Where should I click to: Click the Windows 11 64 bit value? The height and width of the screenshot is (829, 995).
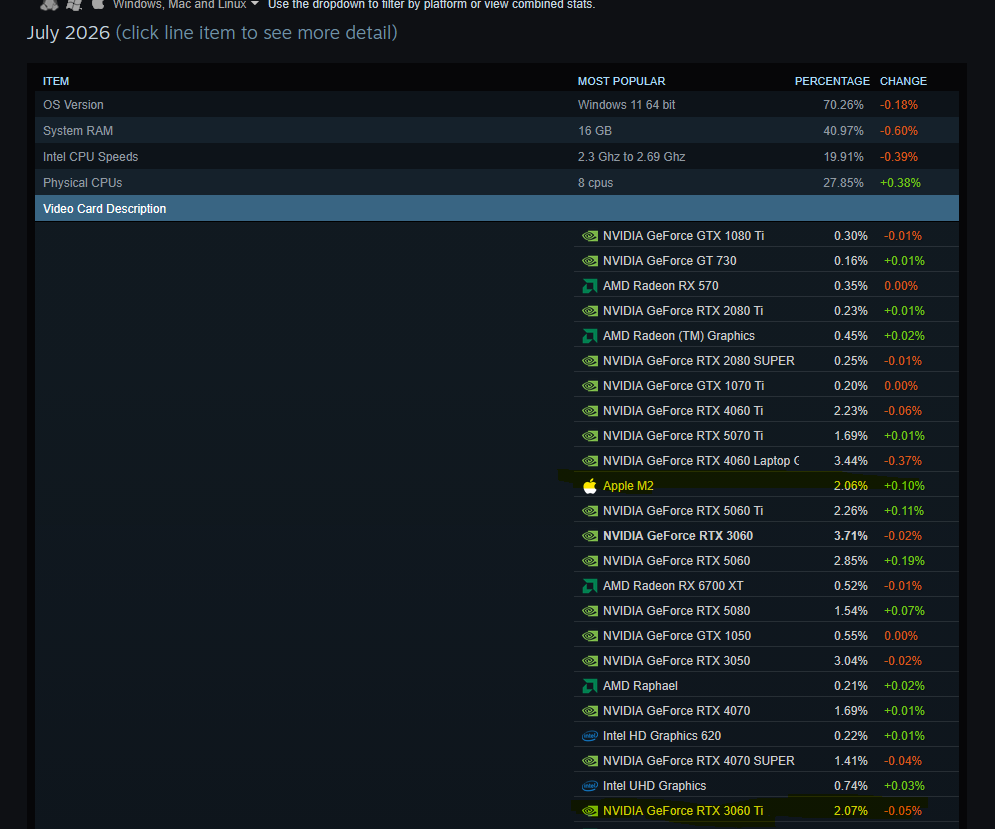(x=626, y=105)
